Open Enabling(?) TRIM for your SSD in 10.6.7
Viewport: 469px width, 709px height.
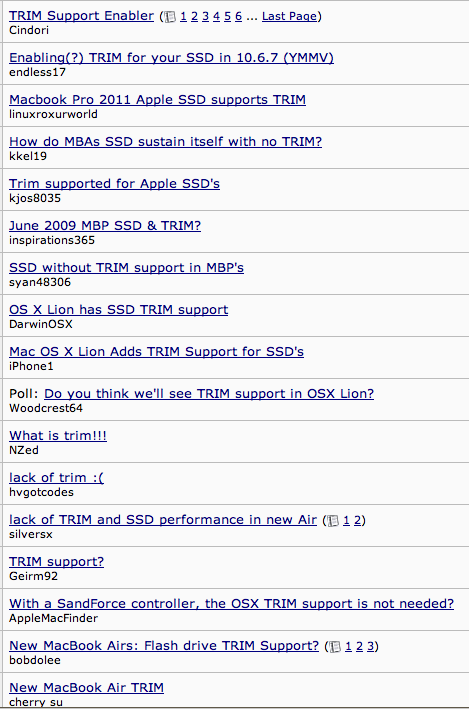pos(171,58)
